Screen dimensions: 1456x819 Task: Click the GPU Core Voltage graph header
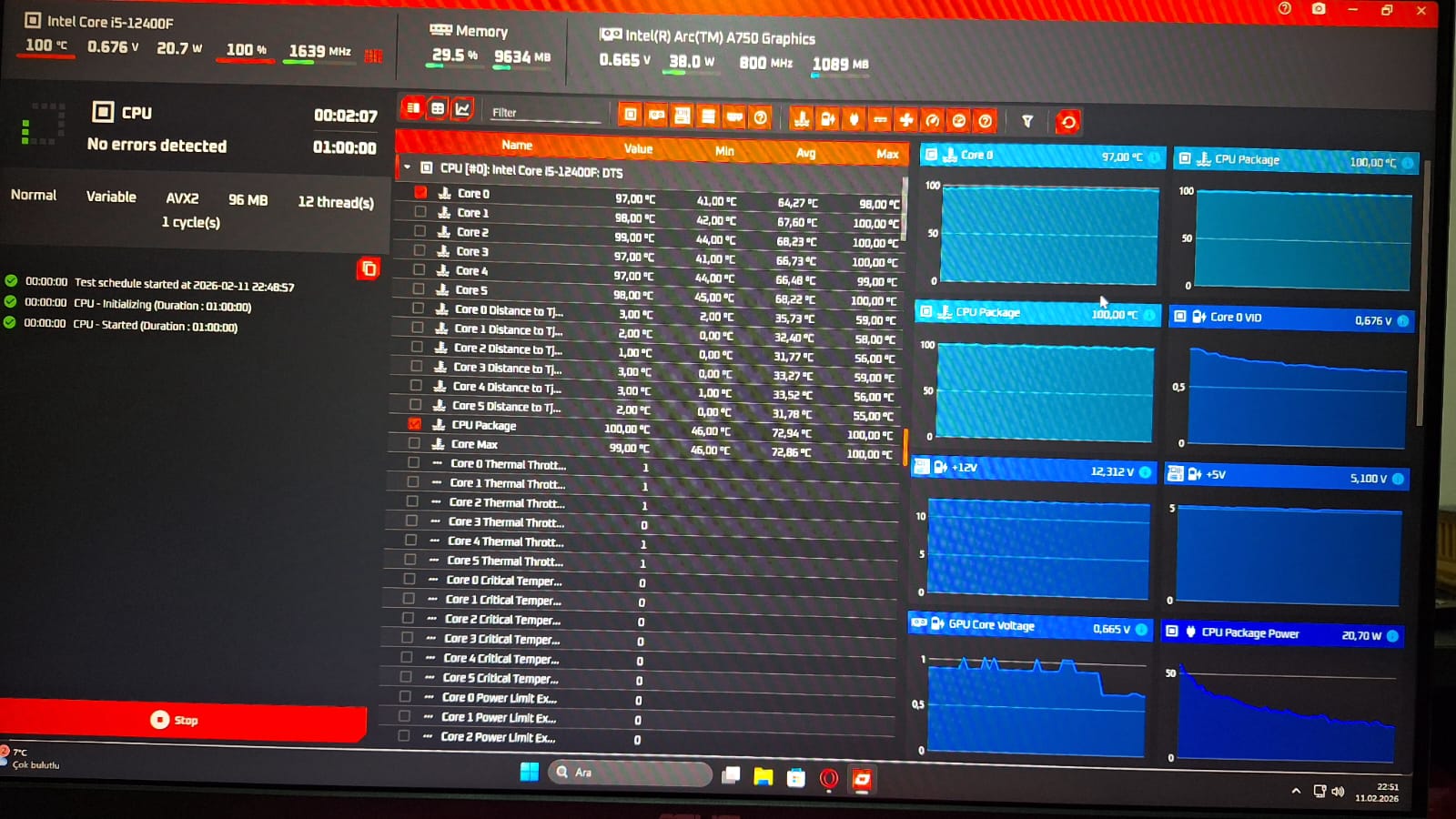pyautogui.click(x=1030, y=626)
